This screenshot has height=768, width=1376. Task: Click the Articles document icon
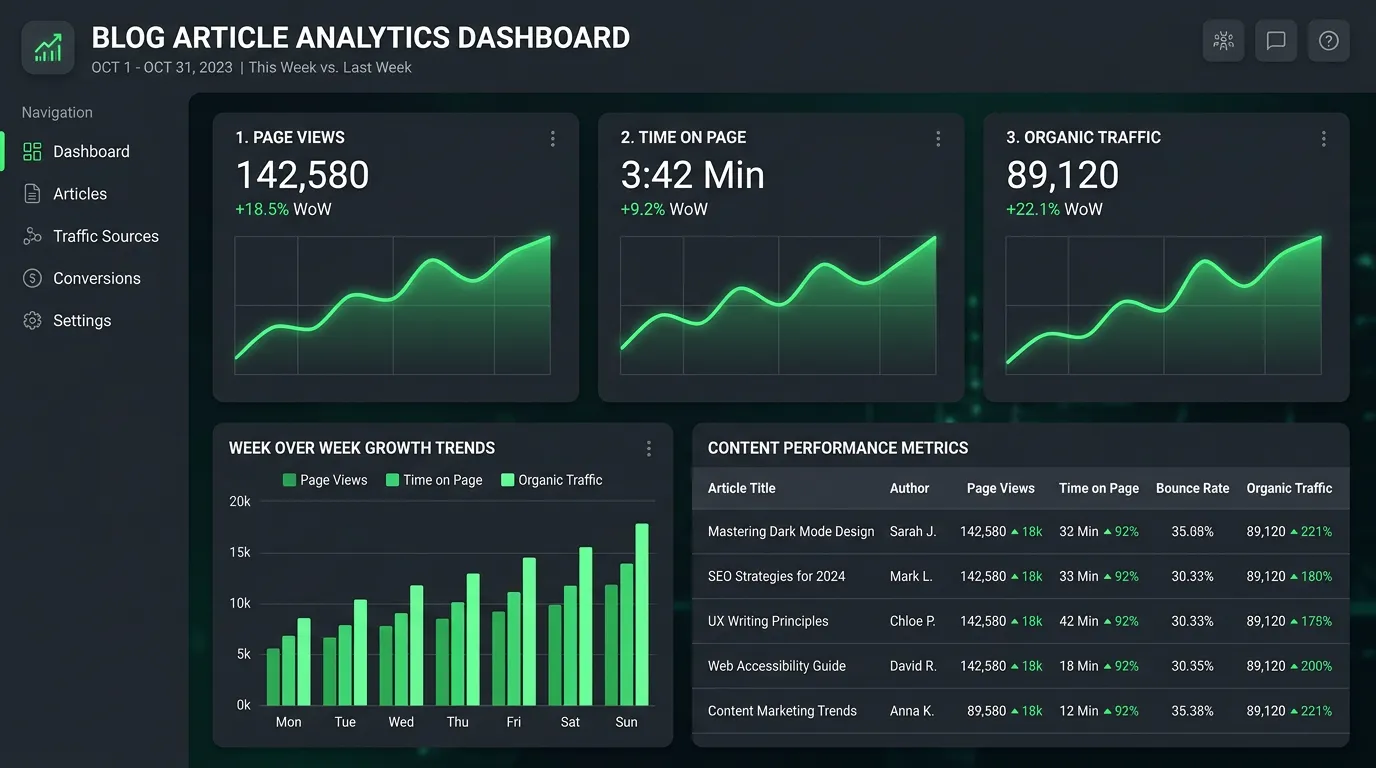32,194
